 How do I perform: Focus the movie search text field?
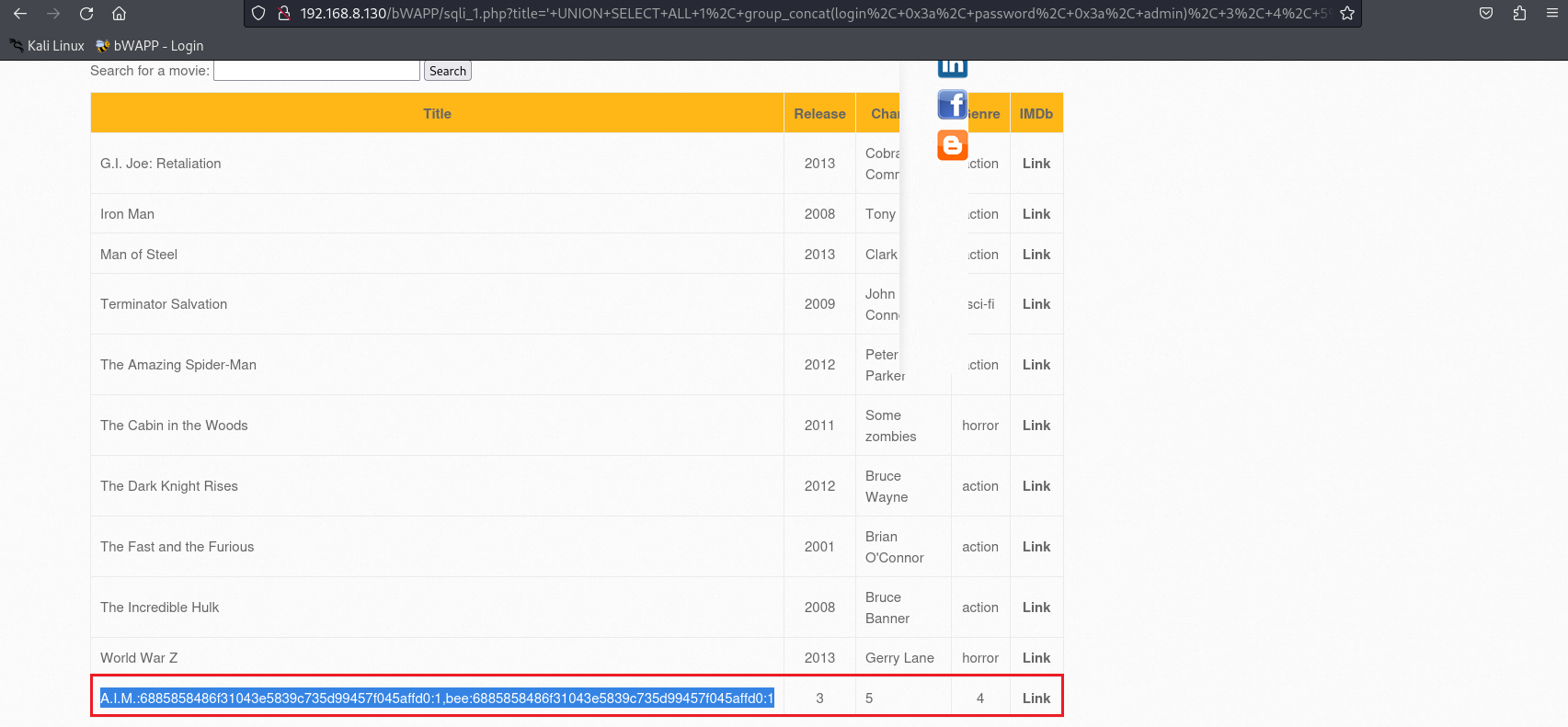[x=316, y=71]
